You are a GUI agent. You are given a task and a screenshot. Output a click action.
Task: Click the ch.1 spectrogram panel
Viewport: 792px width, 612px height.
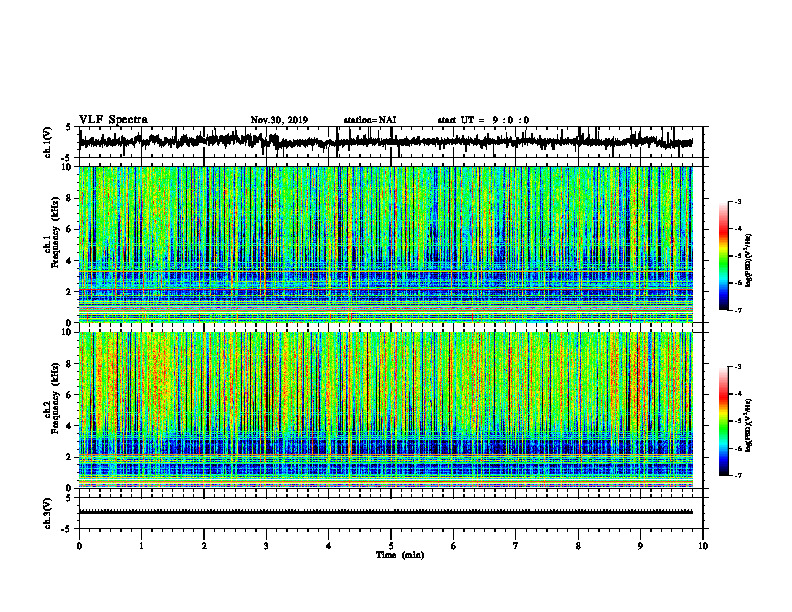tap(385, 244)
